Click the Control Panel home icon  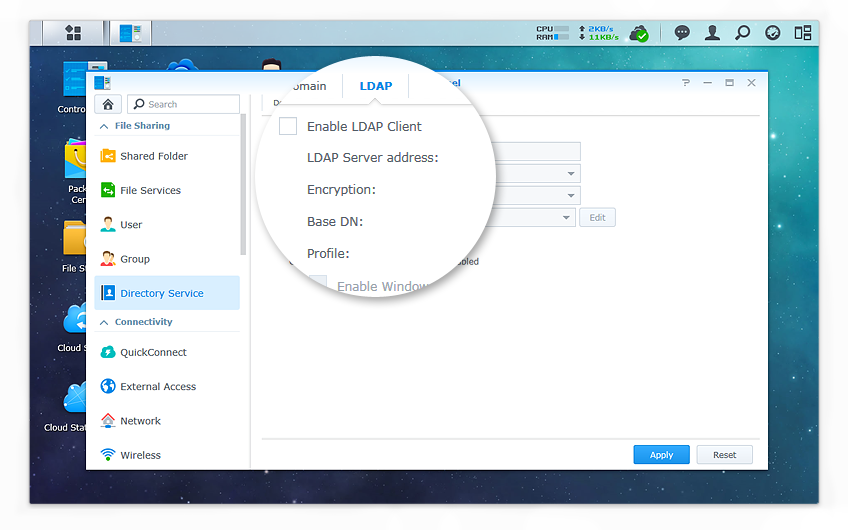108,104
